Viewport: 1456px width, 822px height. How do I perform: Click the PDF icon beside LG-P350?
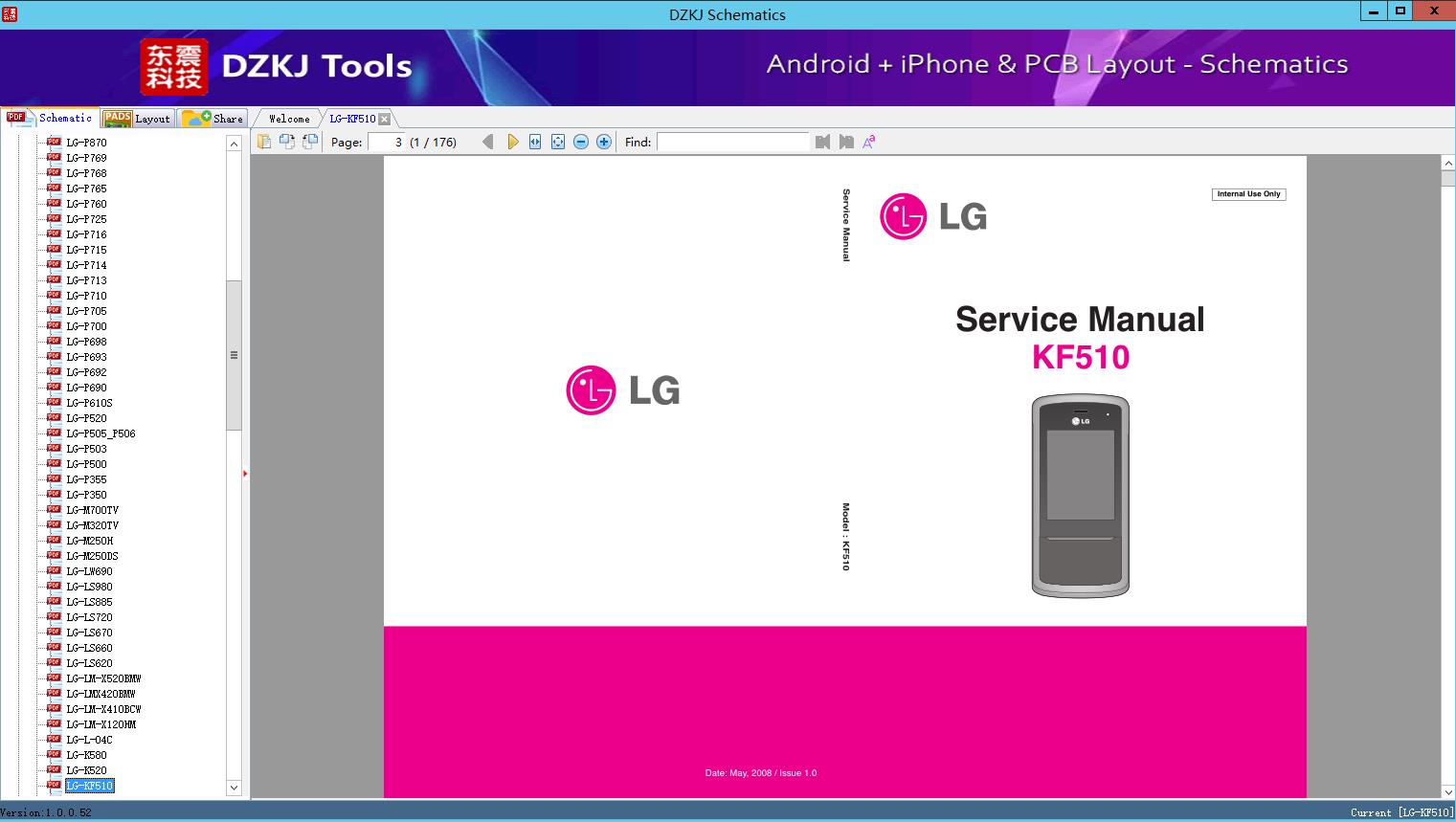point(55,495)
